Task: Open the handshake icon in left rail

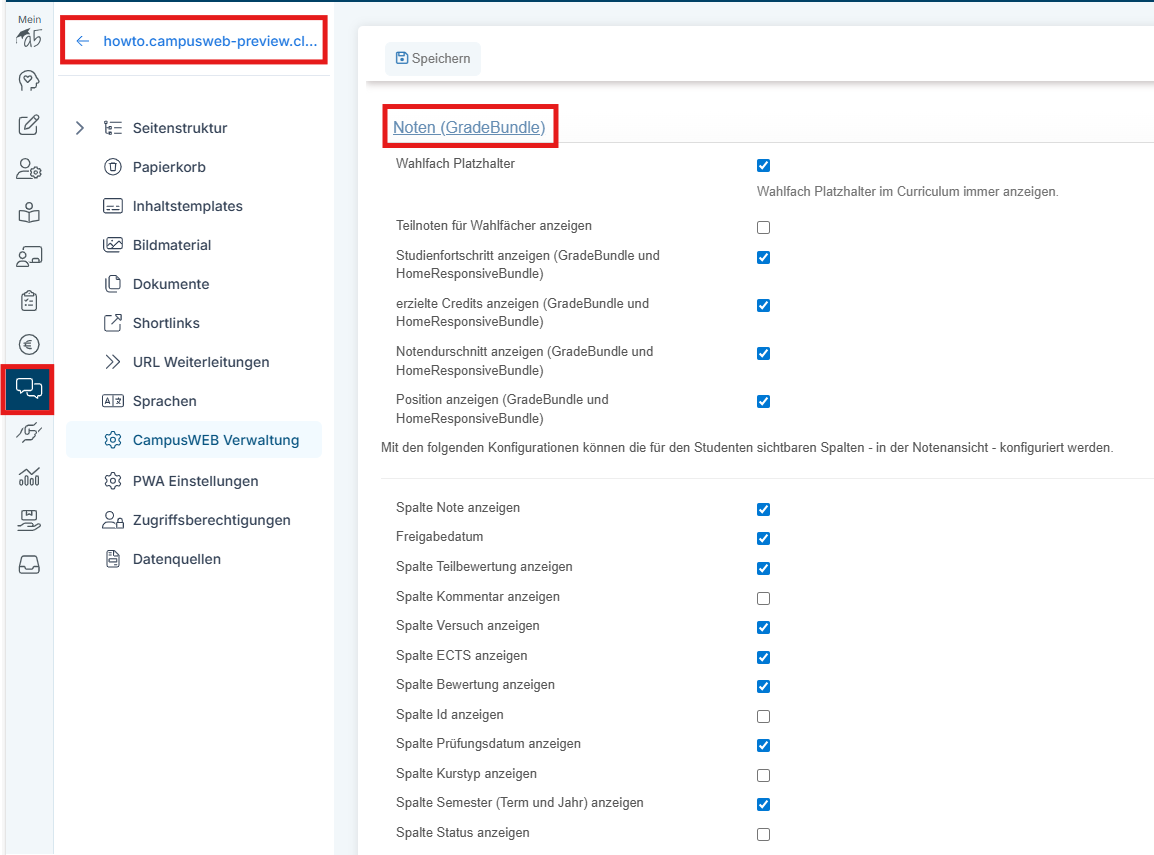Action: point(28,433)
